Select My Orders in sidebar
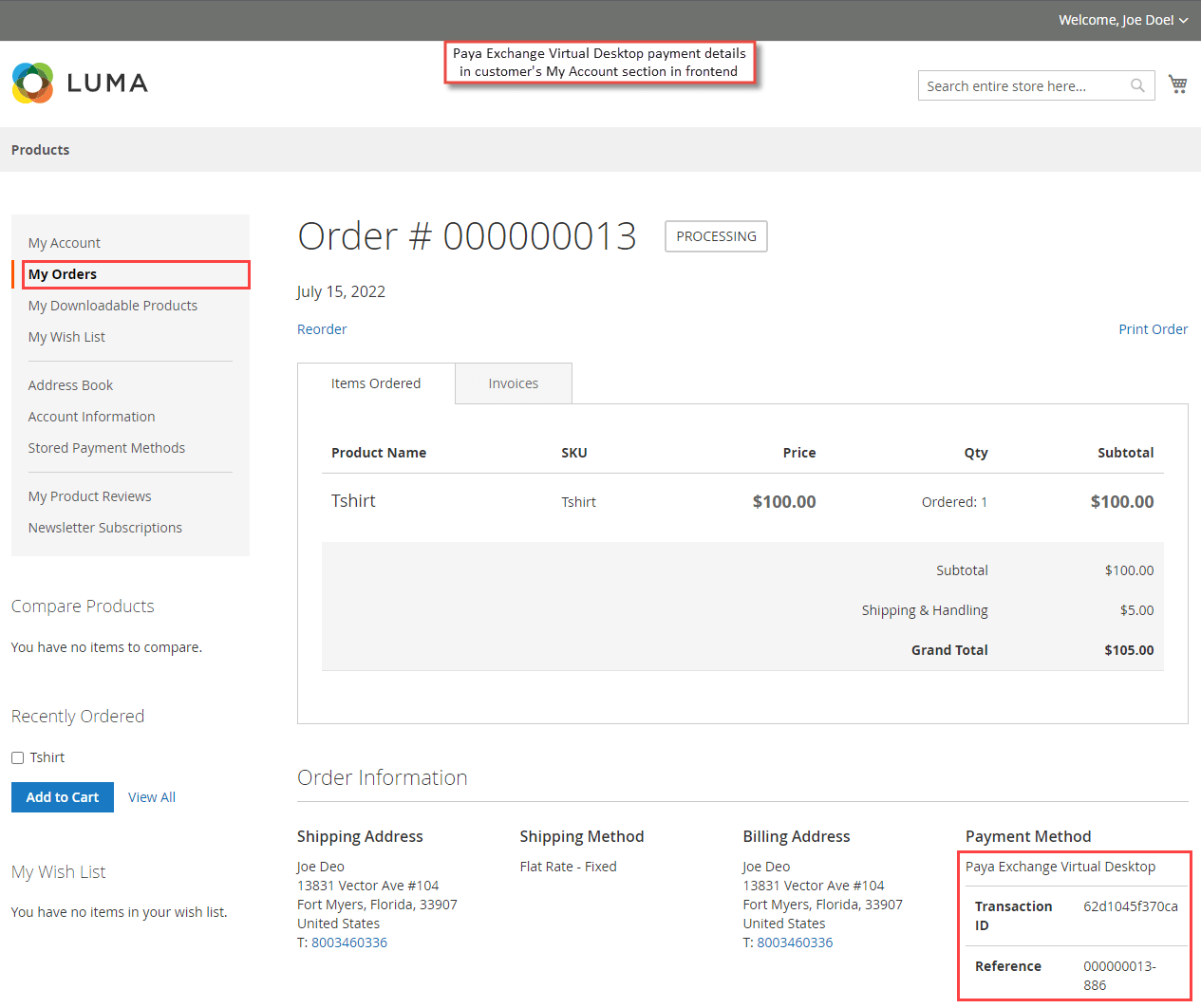Screen dimensions: 1201x1008 click(x=63, y=274)
